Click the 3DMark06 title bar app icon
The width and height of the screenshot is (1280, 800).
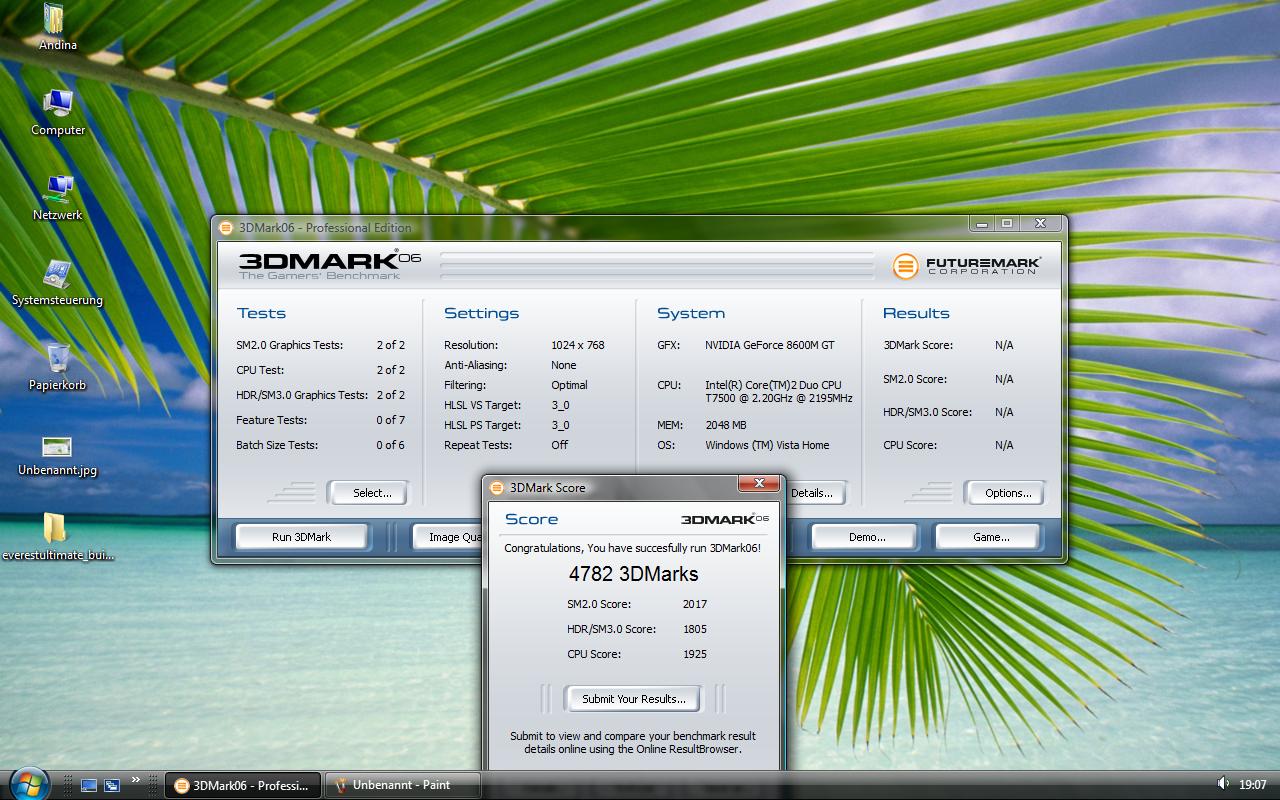coord(226,228)
